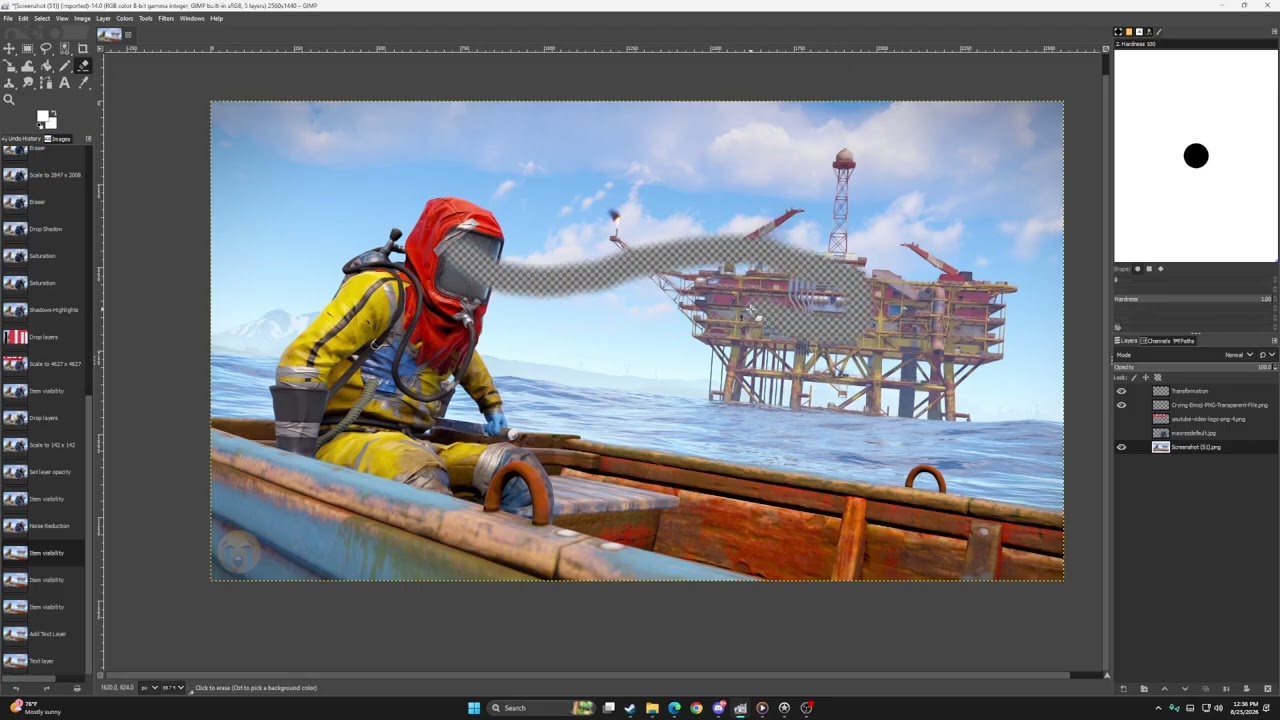Open the Filters menu
Viewport: 1280px width, 720px height.
166,18
